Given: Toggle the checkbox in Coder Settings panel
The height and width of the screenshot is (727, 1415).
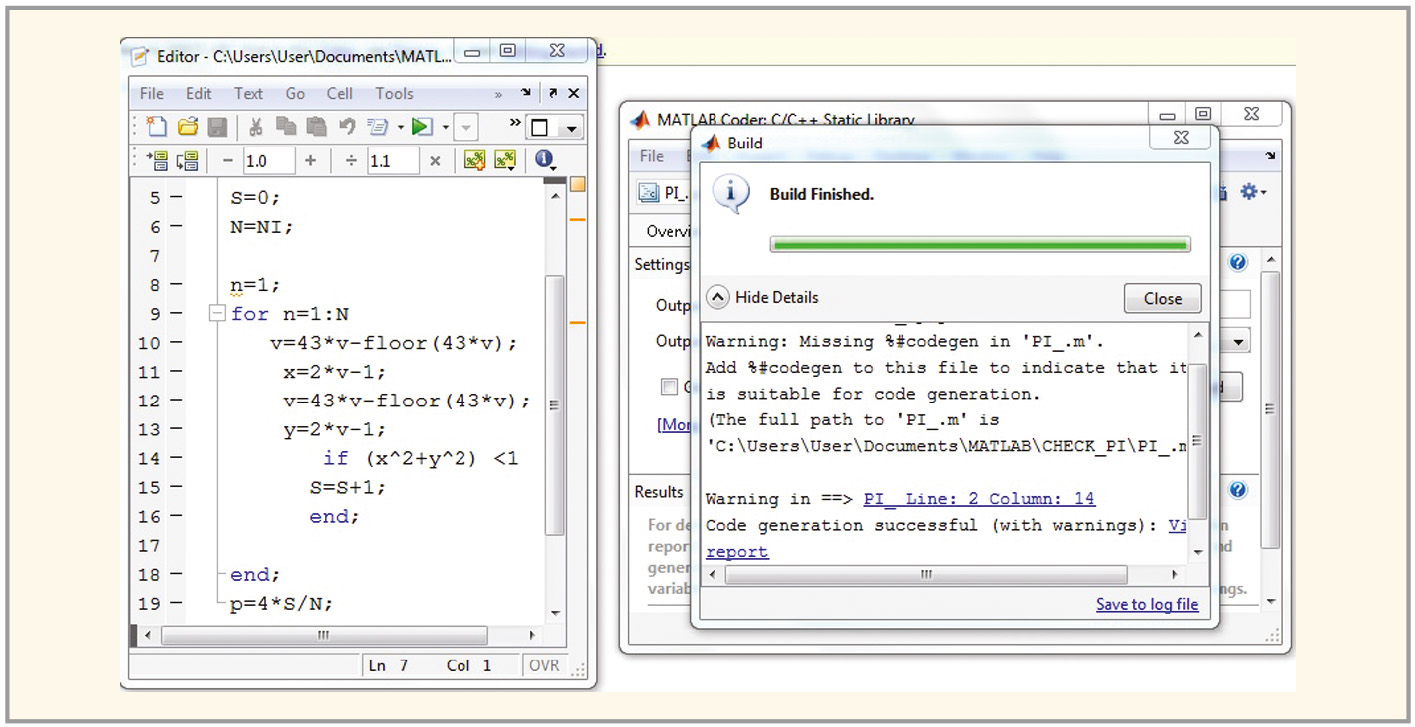Looking at the screenshot, I should coord(668,387).
